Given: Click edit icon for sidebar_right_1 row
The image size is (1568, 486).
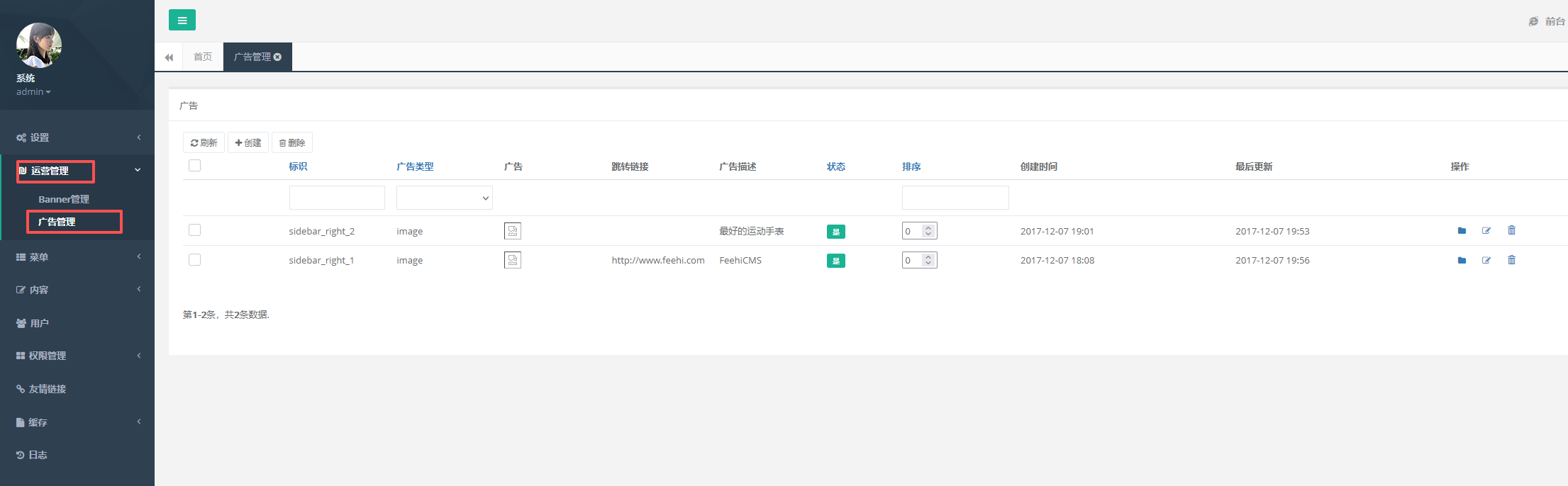Looking at the screenshot, I should [1486, 261].
